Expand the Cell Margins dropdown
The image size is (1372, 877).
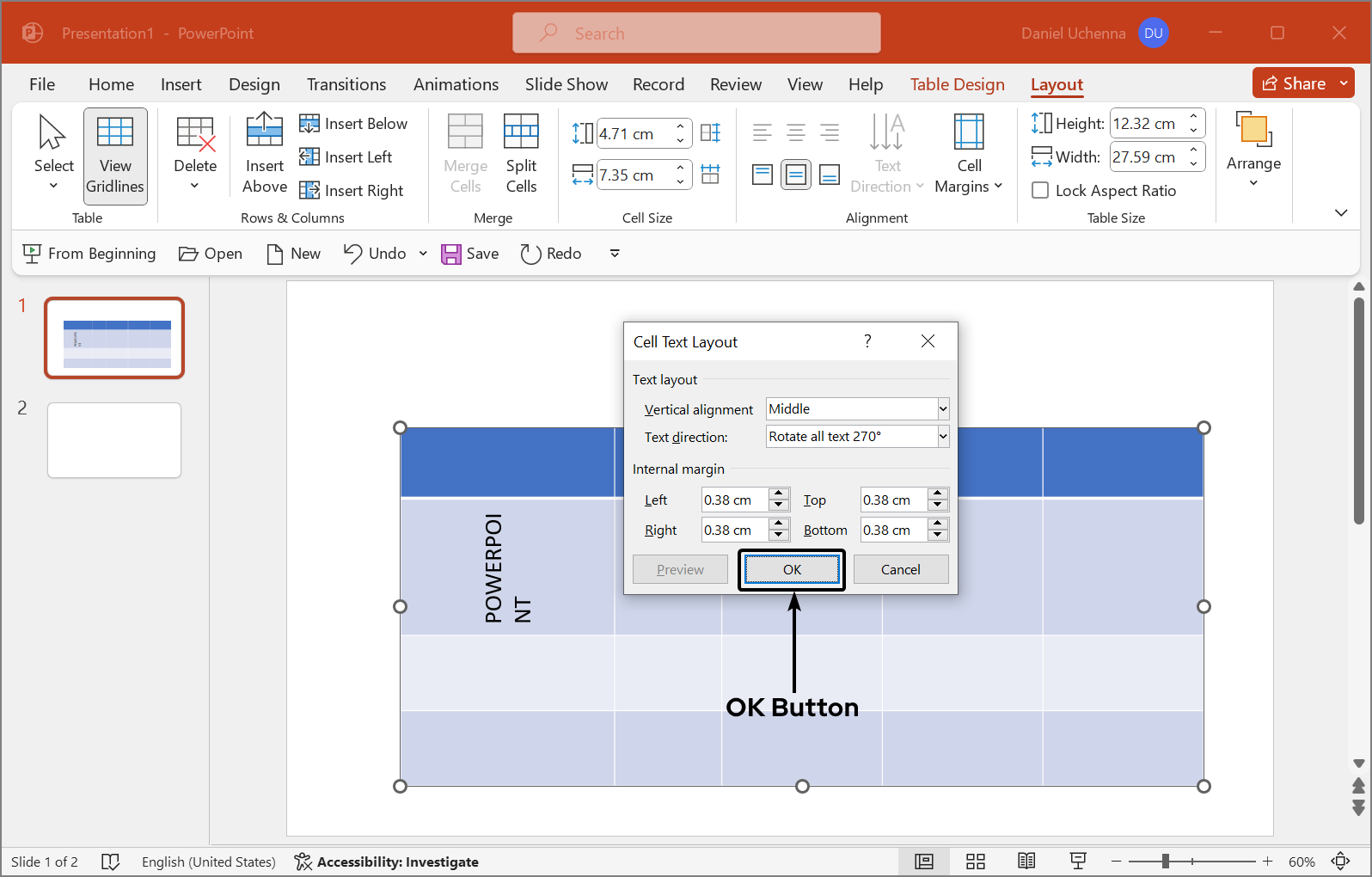969,153
